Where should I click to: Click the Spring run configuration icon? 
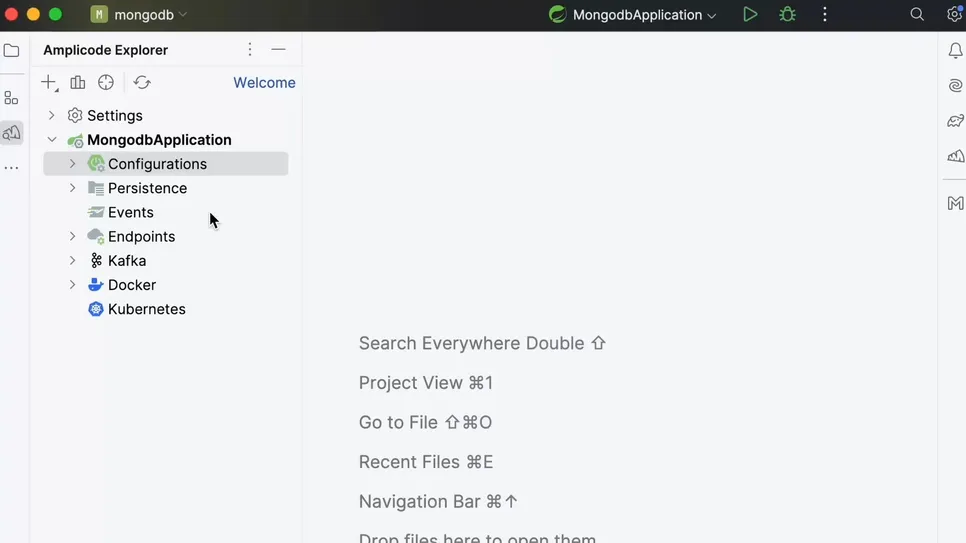tap(557, 14)
